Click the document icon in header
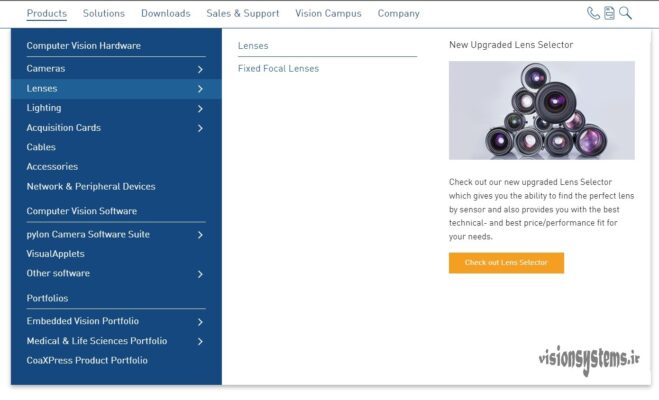This screenshot has width=659, height=400. coord(609,13)
